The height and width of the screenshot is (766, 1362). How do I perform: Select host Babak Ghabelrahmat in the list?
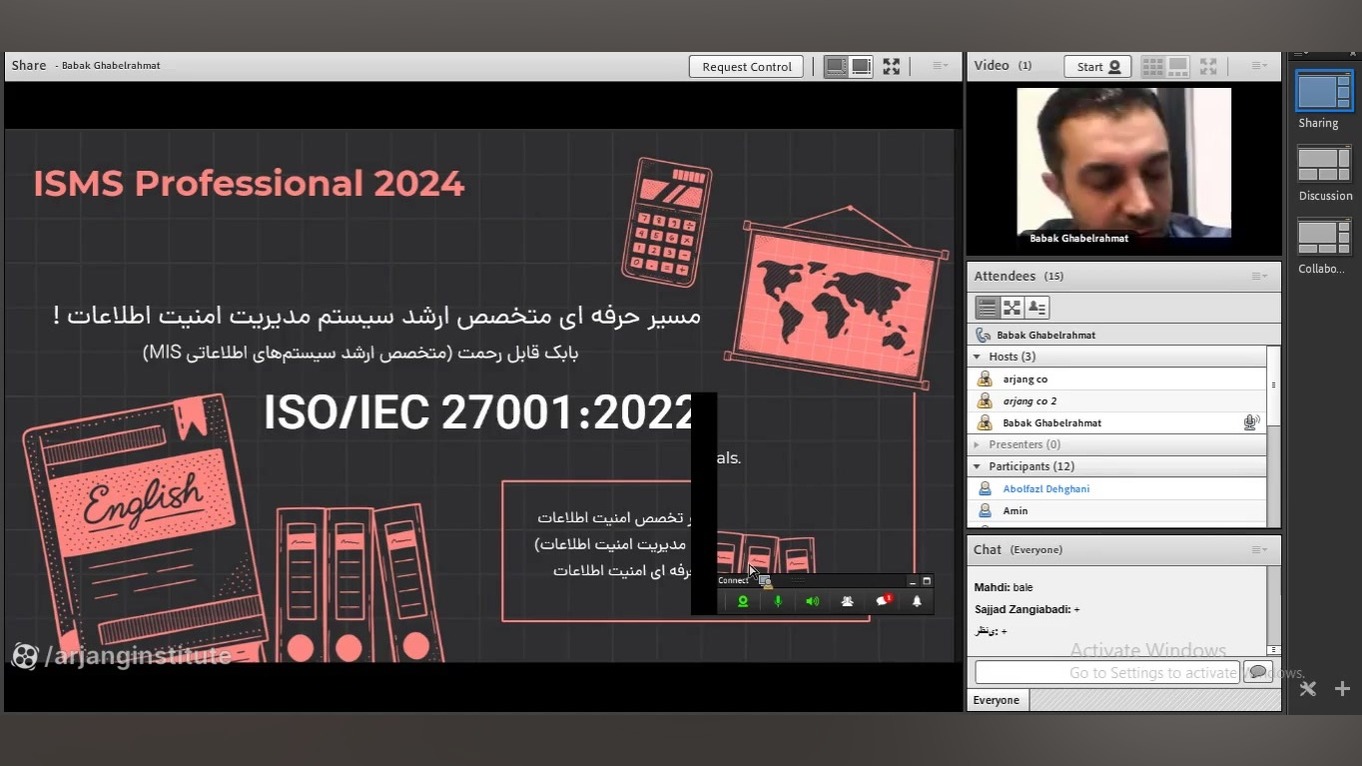(x=1117, y=423)
